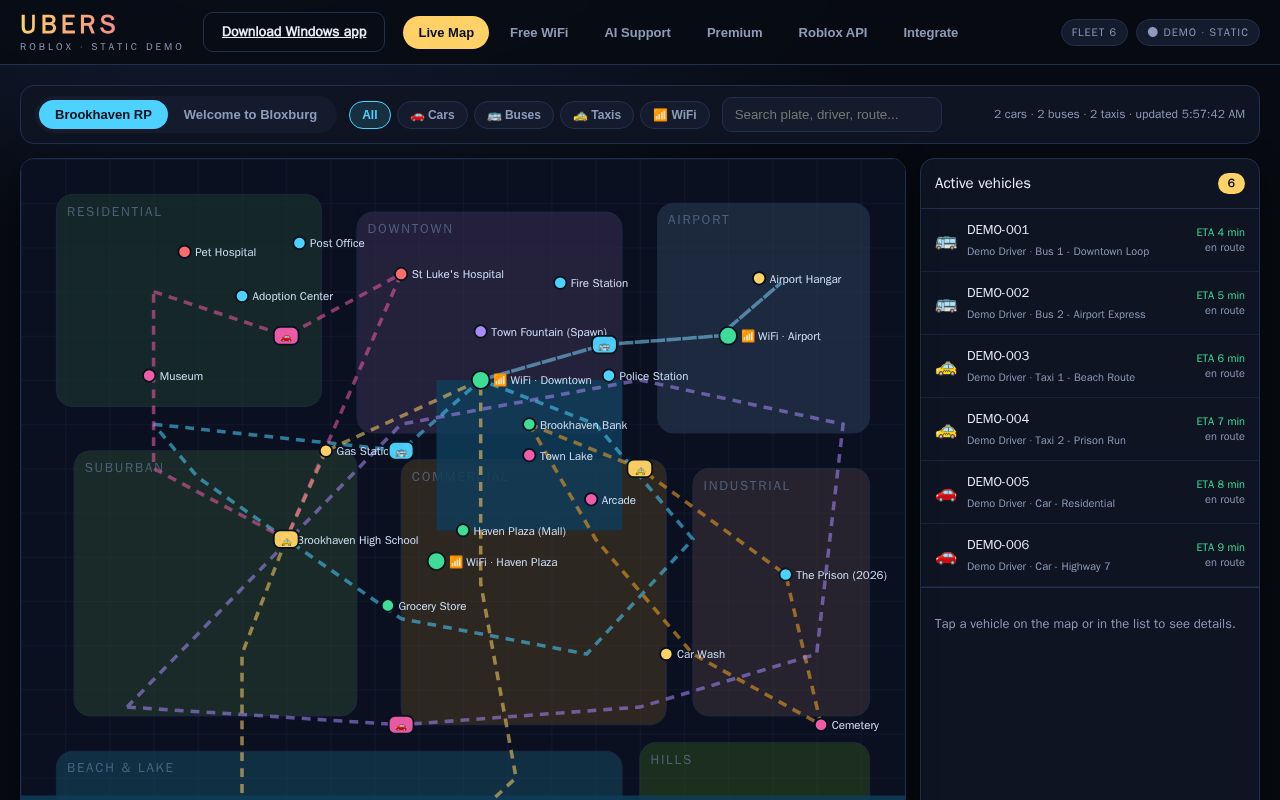1280x800 pixels.
Task: Click the blue bus marker beside Gas Station
Action: pos(401,451)
